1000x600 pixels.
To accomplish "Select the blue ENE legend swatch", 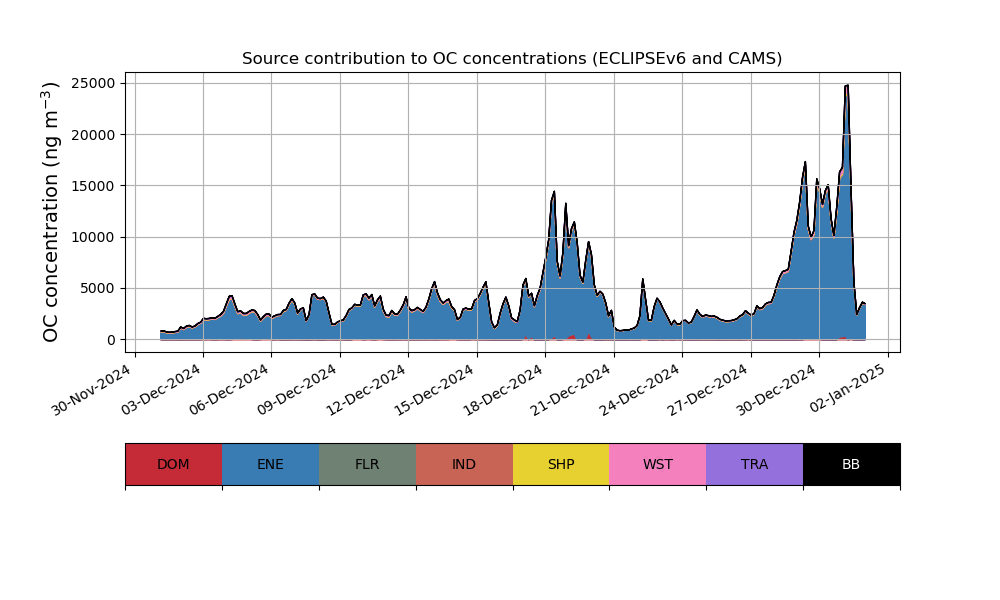I will pyautogui.click(x=270, y=464).
